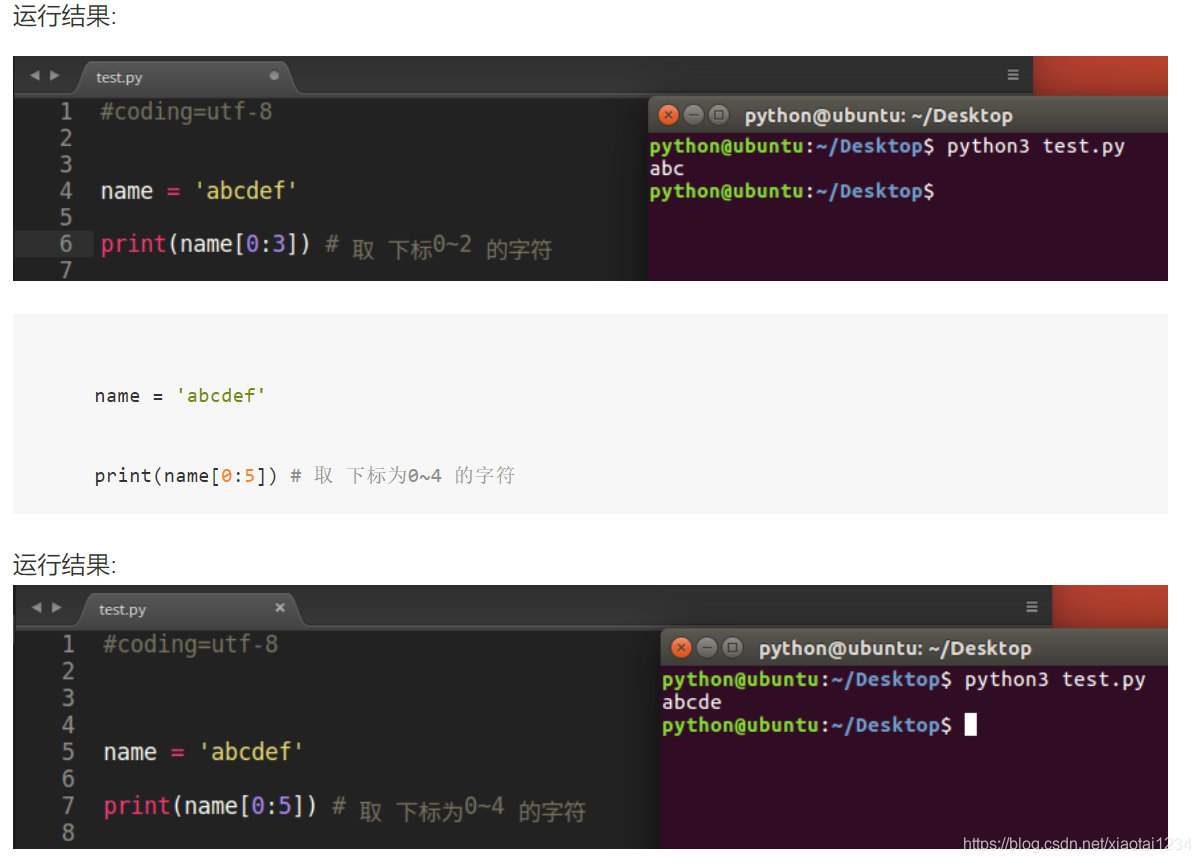Screen dimensions: 1201x863
Task: Close test.py tab using its x
Action: coord(280,608)
